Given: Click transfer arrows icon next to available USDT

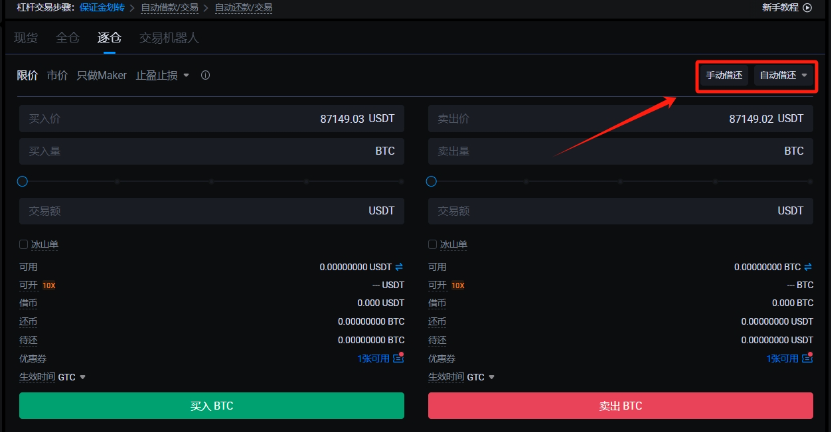Looking at the screenshot, I should point(400,267).
